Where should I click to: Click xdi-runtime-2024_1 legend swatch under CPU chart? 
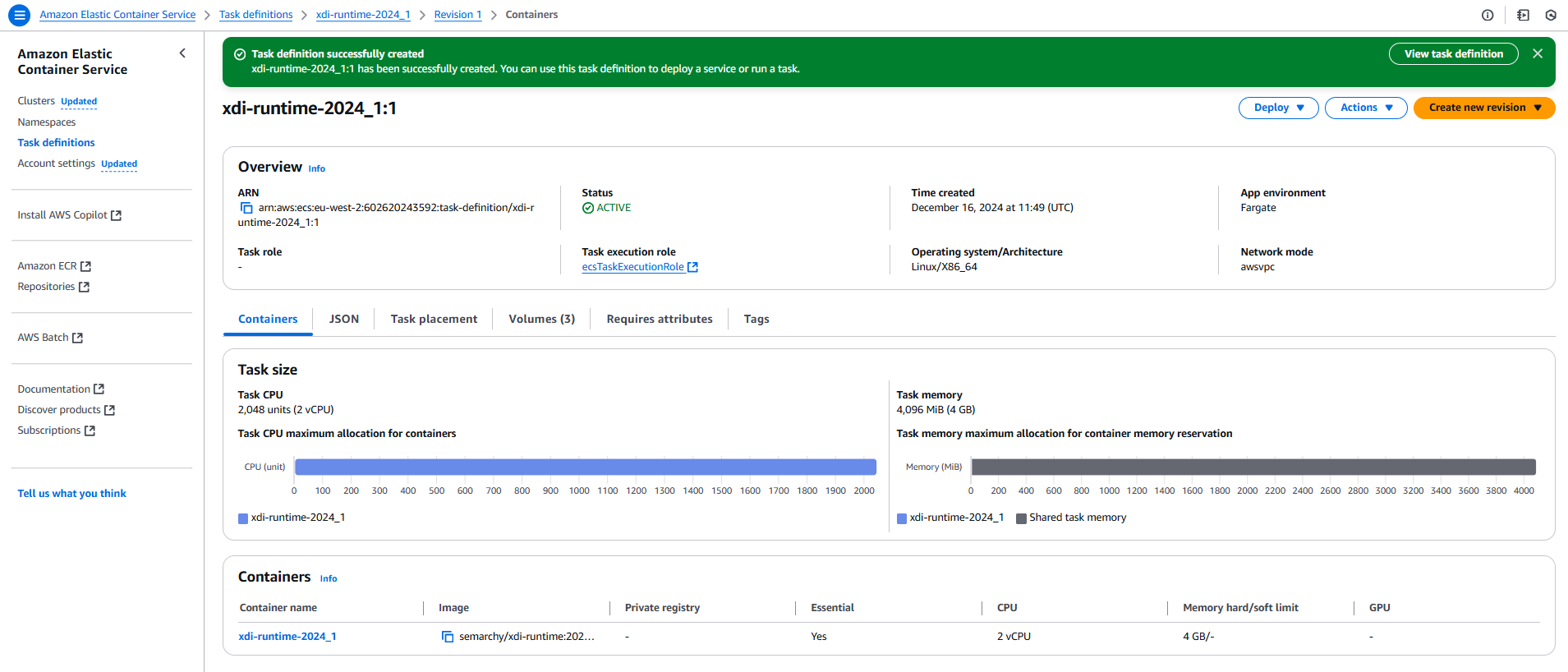tap(243, 518)
